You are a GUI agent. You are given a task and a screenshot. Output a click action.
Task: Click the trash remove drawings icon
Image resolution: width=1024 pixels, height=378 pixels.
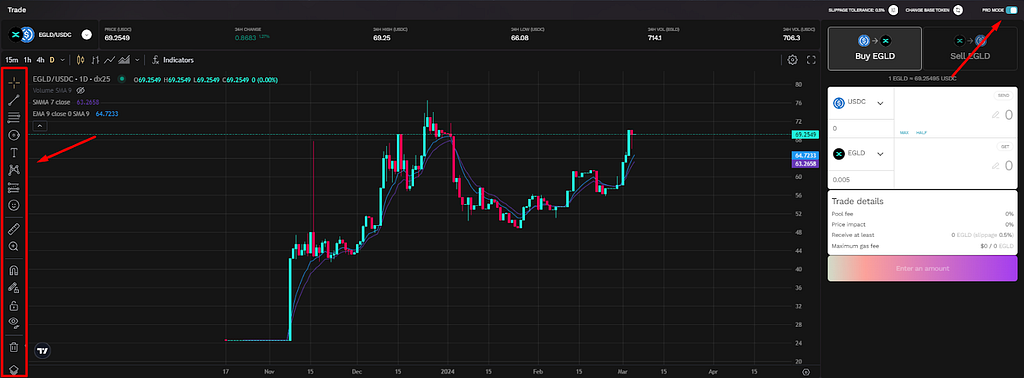[x=14, y=347]
